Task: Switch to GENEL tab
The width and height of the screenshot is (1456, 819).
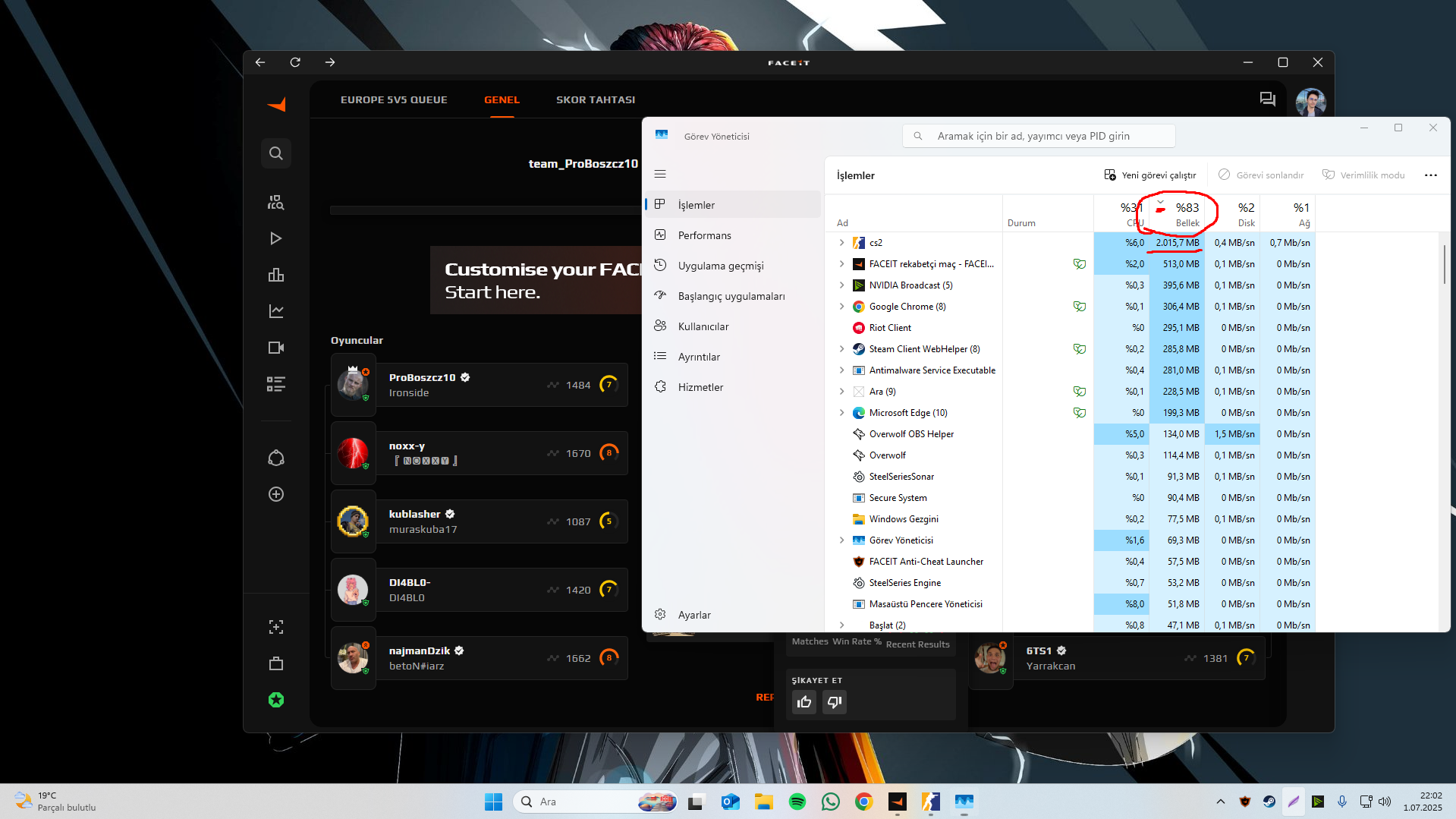Action: point(502,99)
